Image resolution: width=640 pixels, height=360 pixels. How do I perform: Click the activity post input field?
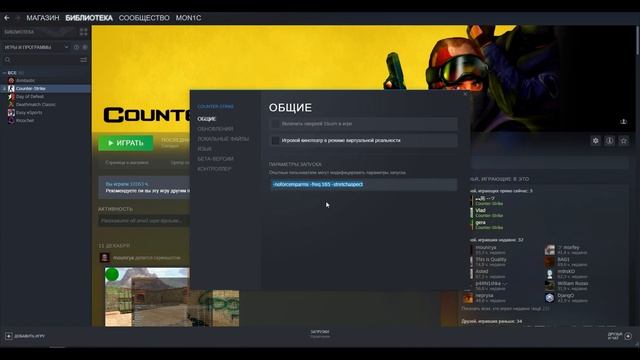coord(144,221)
